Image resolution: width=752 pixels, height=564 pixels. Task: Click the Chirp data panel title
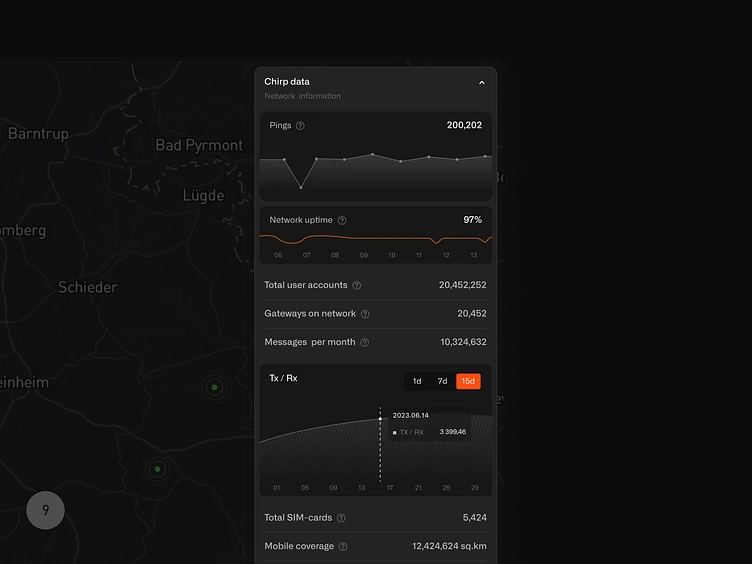coord(287,81)
